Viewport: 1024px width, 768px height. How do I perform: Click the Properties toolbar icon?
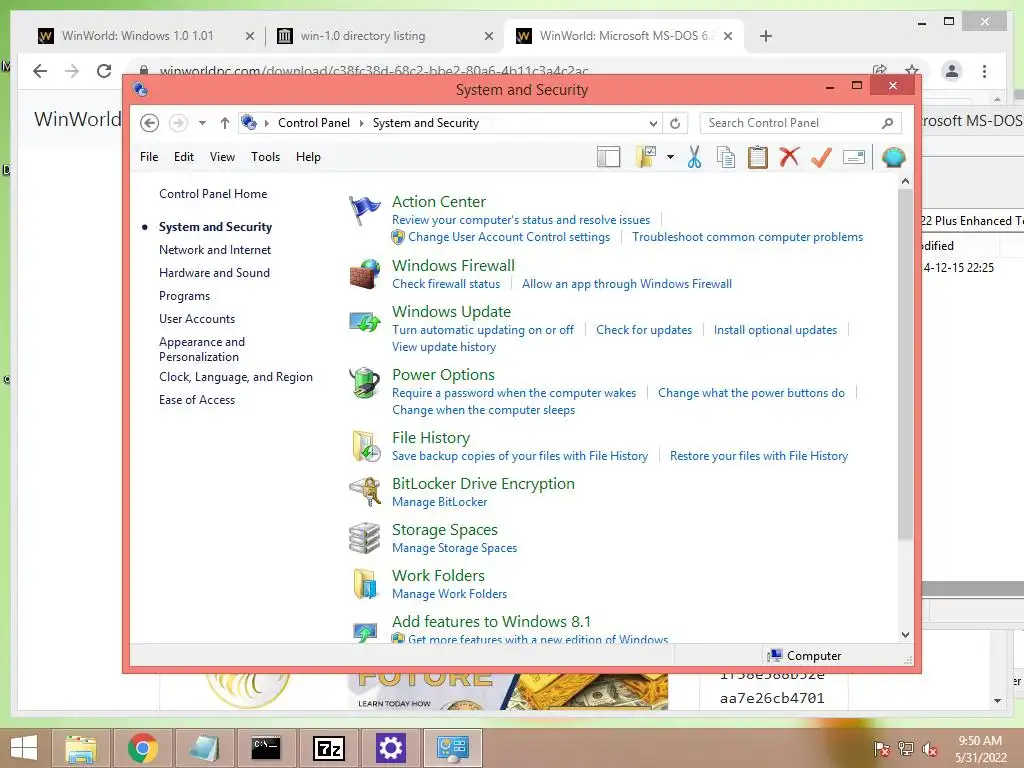pos(854,157)
